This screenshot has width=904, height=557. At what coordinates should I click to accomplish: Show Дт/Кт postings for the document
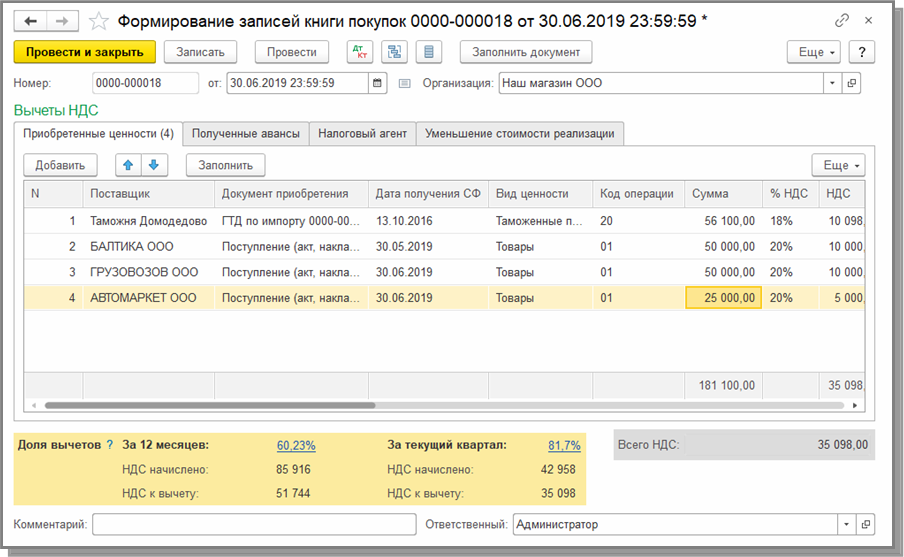tap(359, 52)
